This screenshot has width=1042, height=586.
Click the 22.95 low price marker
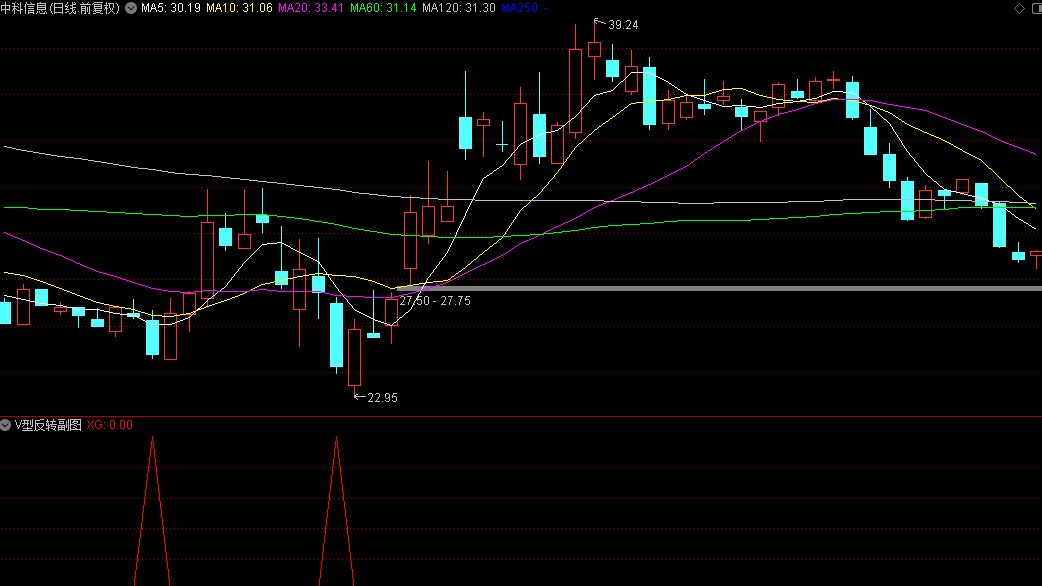(x=382, y=397)
